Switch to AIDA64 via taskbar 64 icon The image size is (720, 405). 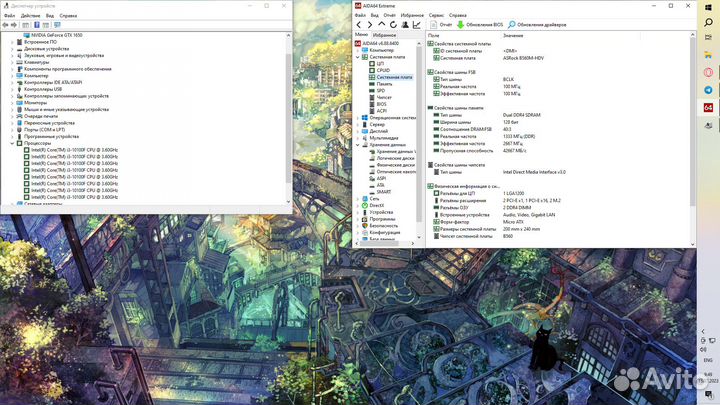coord(708,107)
